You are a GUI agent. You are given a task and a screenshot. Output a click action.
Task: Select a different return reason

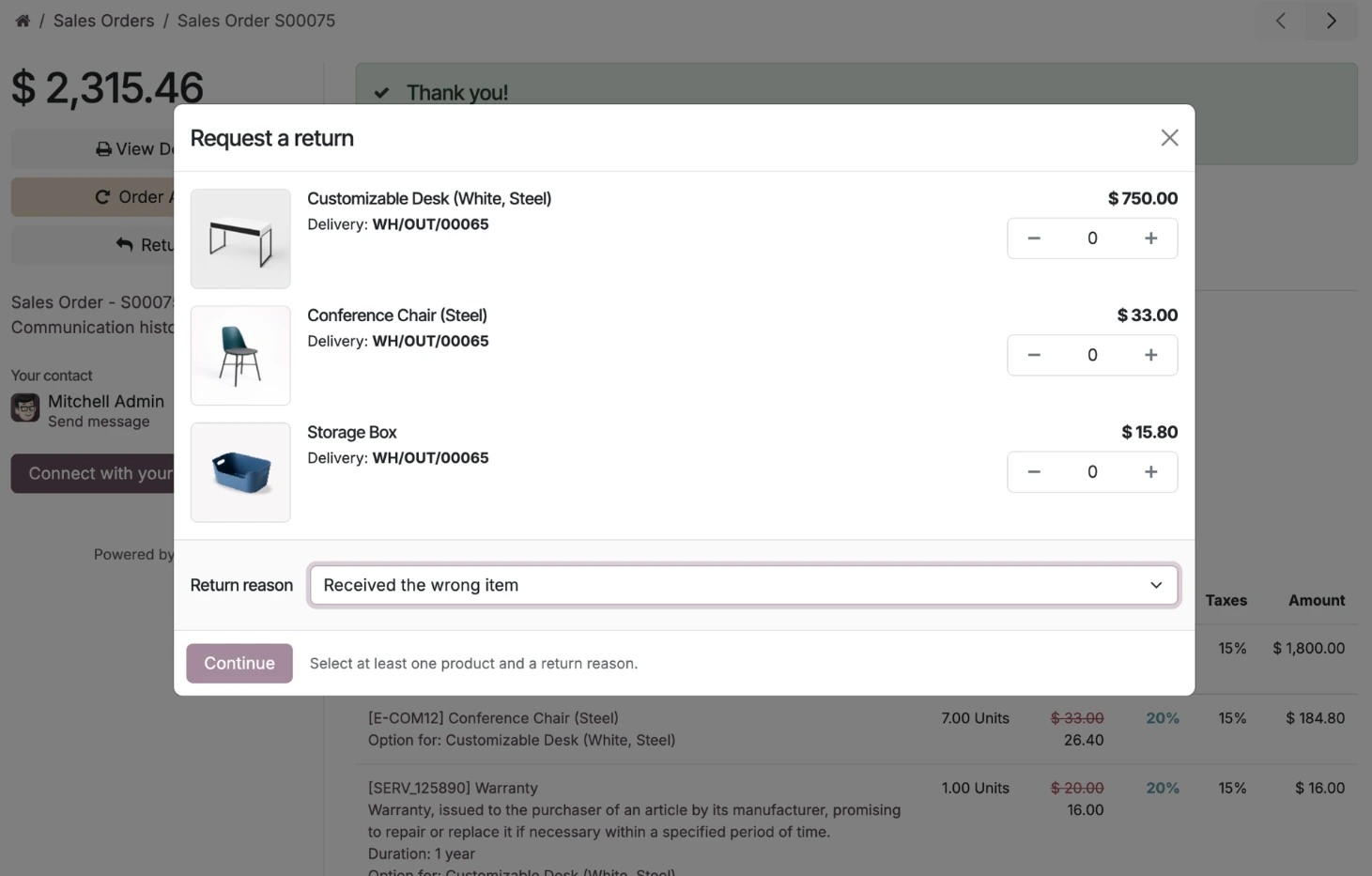click(744, 584)
